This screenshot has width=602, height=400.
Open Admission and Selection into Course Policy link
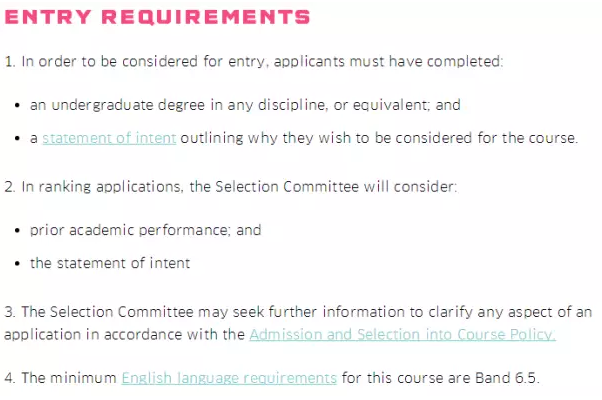point(402,334)
